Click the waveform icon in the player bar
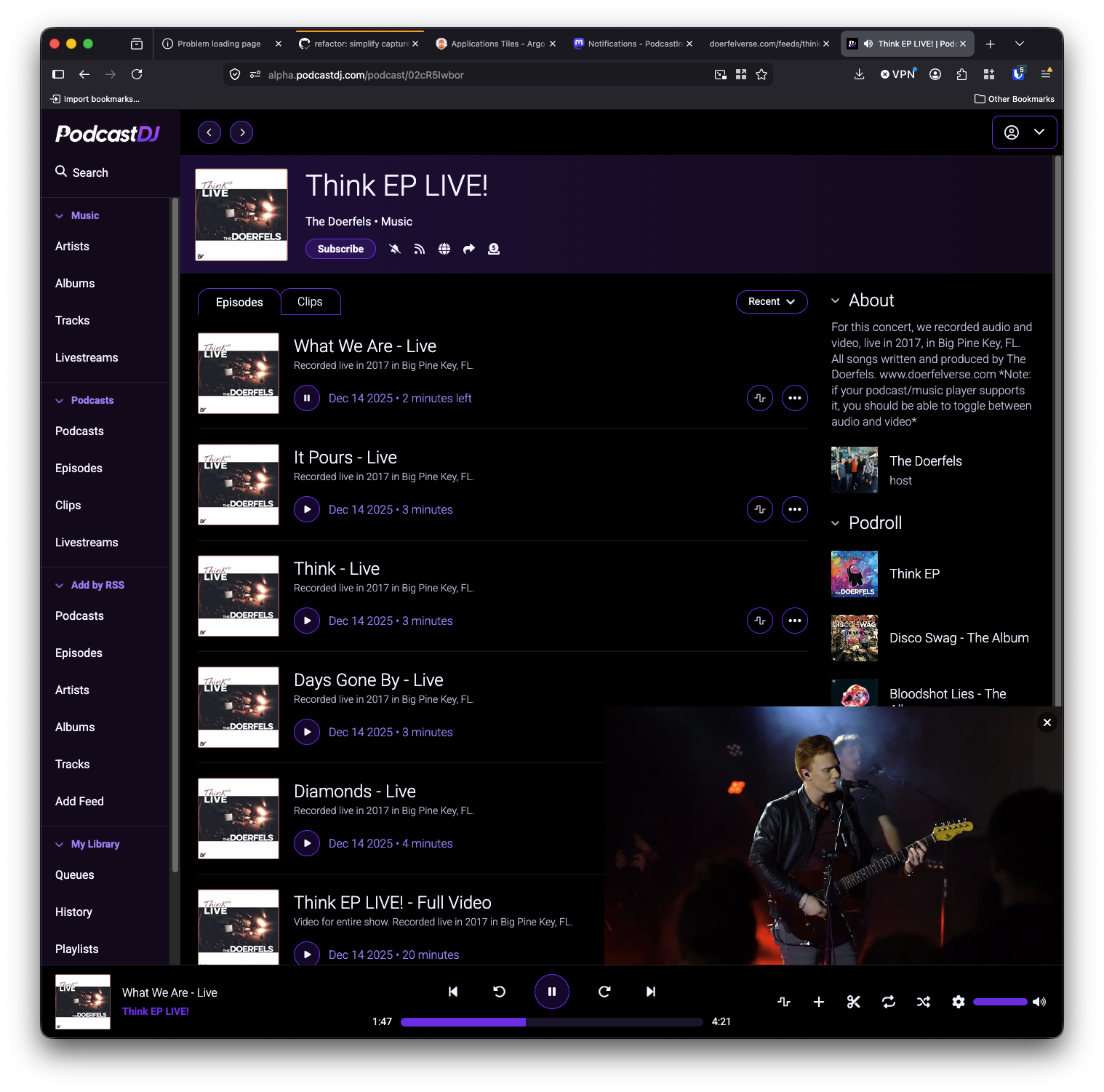 [784, 1002]
